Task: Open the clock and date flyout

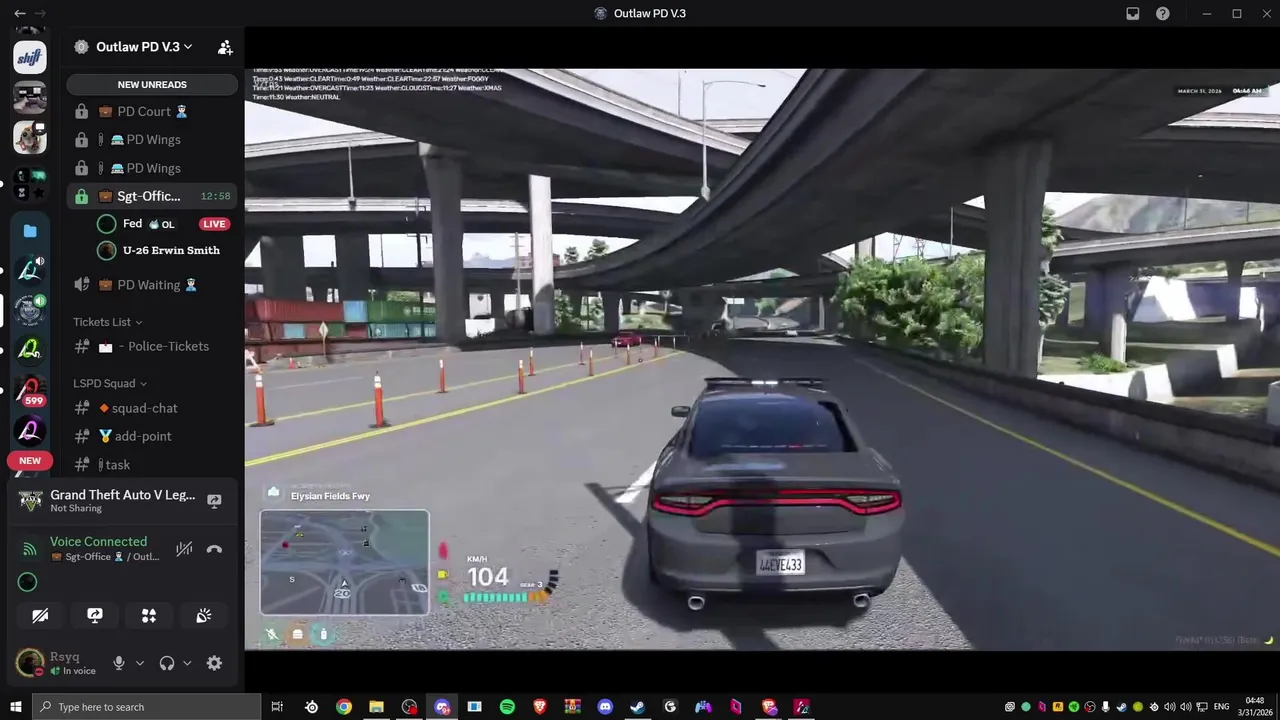Action: tap(1255, 707)
